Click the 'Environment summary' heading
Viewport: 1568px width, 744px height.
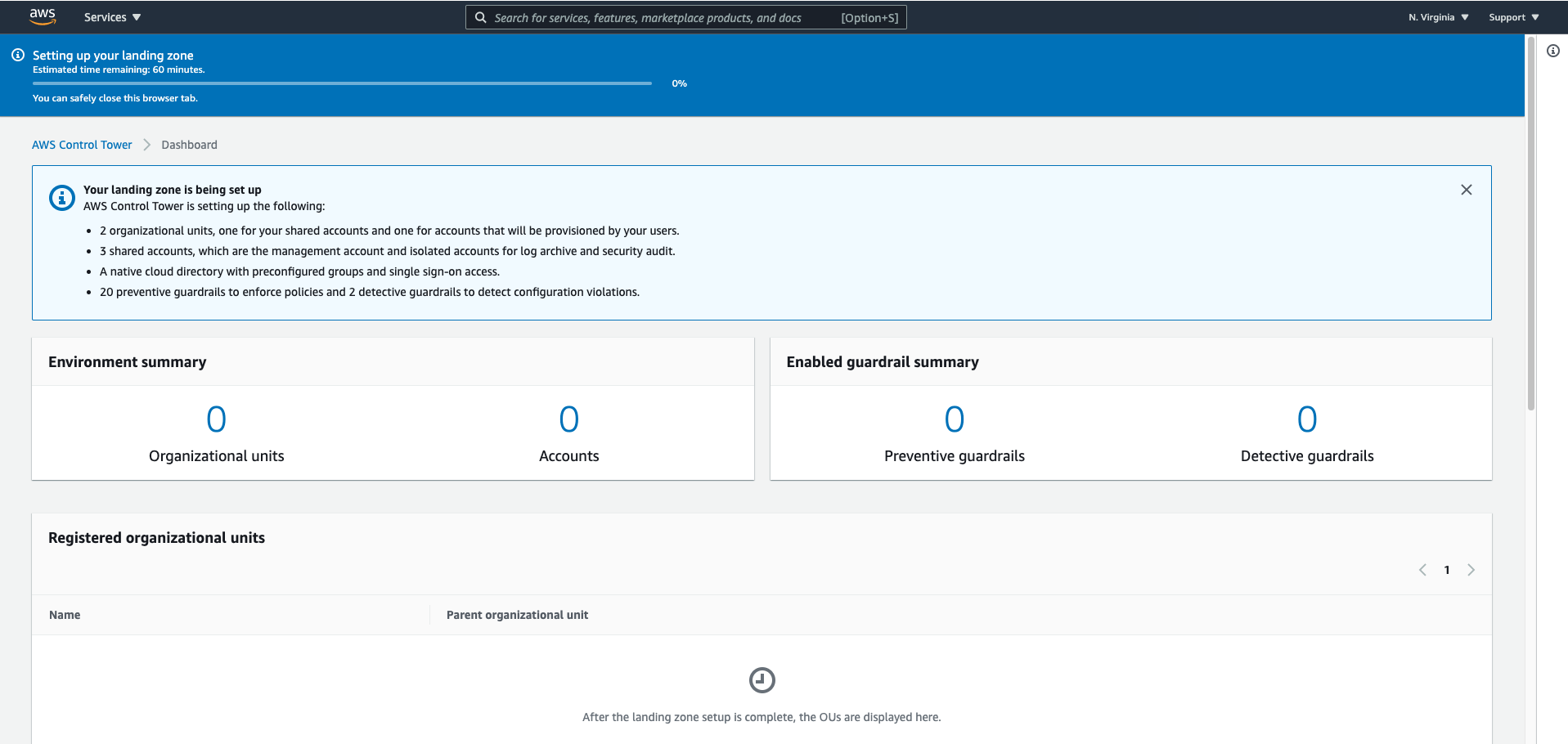pyautogui.click(x=127, y=362)
